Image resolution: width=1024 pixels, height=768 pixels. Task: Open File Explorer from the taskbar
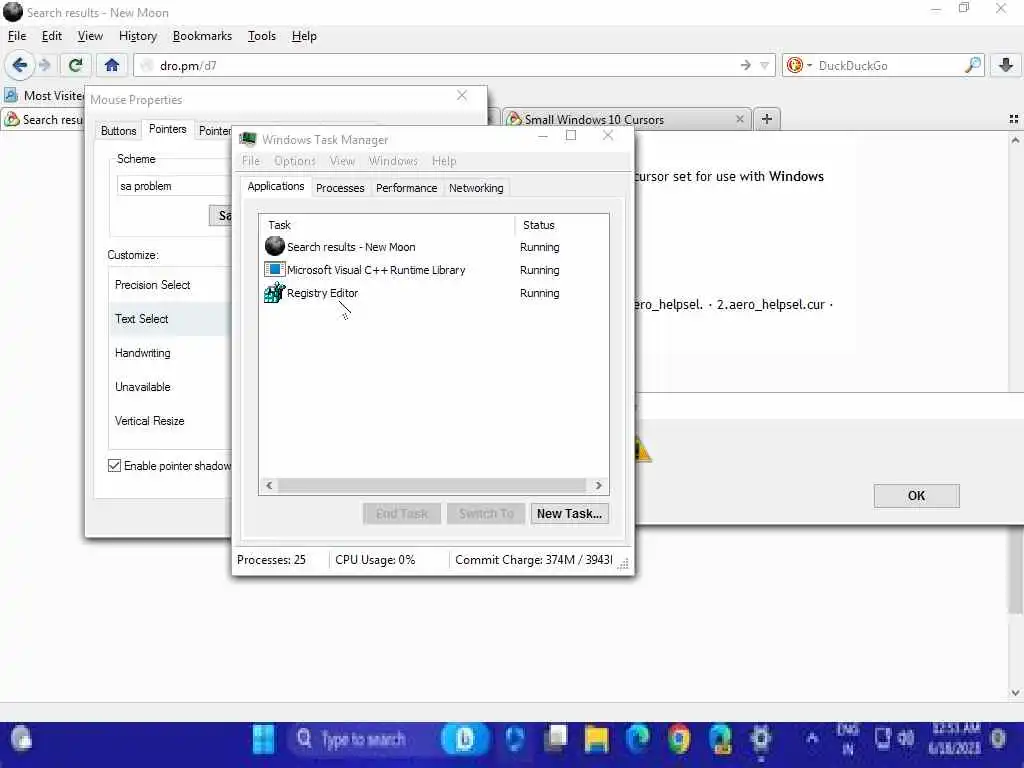coord(596,739)
